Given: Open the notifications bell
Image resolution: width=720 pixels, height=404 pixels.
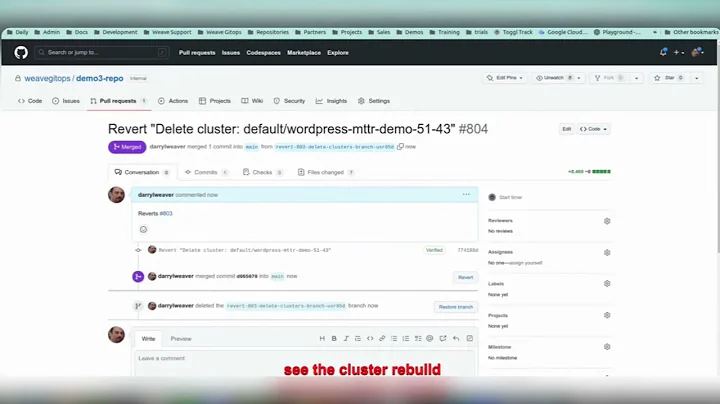Looking at the screenshot, I should [663, 52].
